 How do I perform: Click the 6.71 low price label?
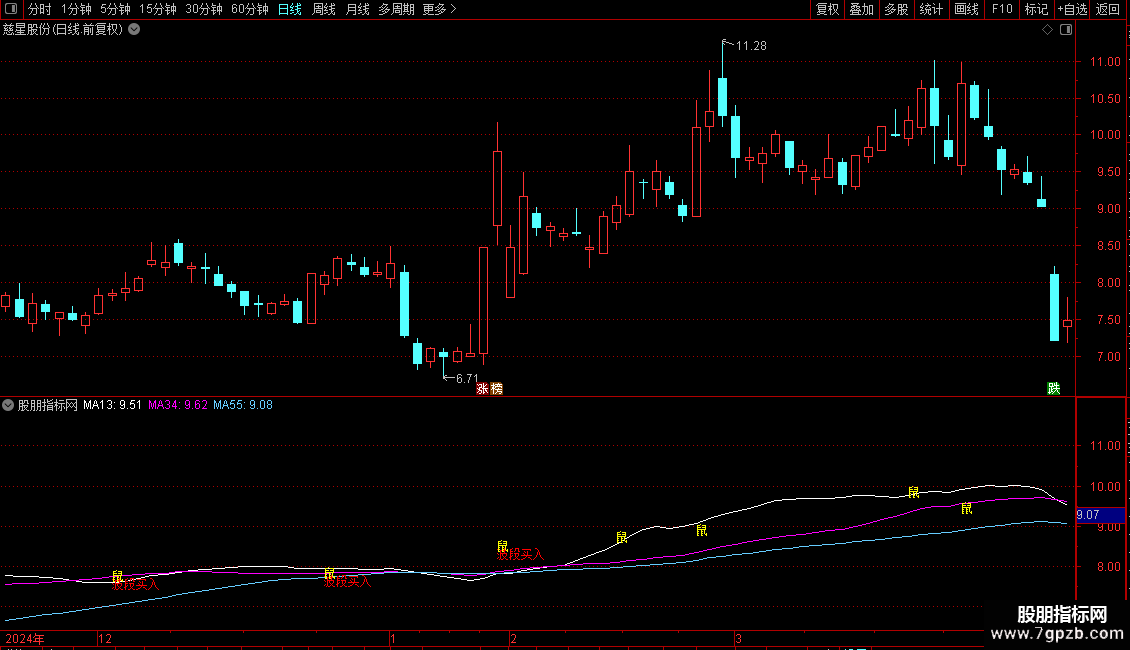(467, 378)
